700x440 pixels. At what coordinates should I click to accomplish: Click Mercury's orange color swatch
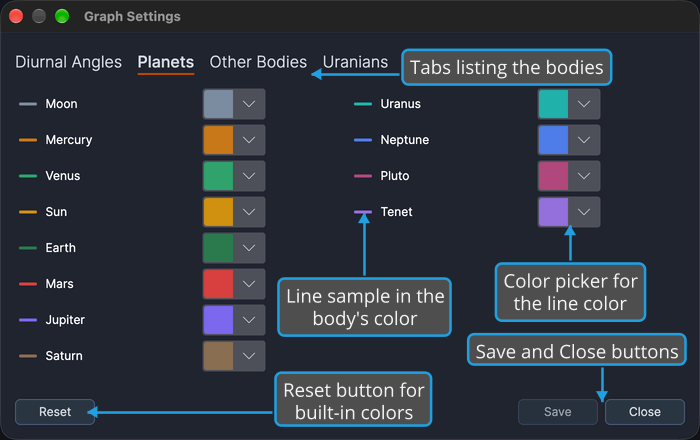pos(218,140)
